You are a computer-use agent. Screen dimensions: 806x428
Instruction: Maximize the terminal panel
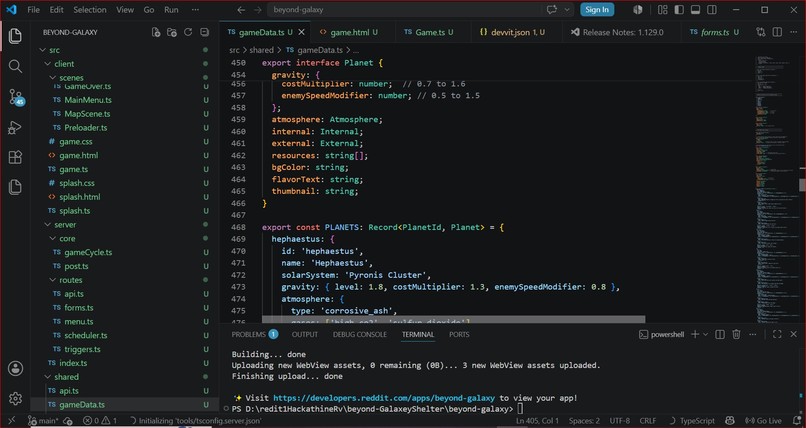pos(777,334)
